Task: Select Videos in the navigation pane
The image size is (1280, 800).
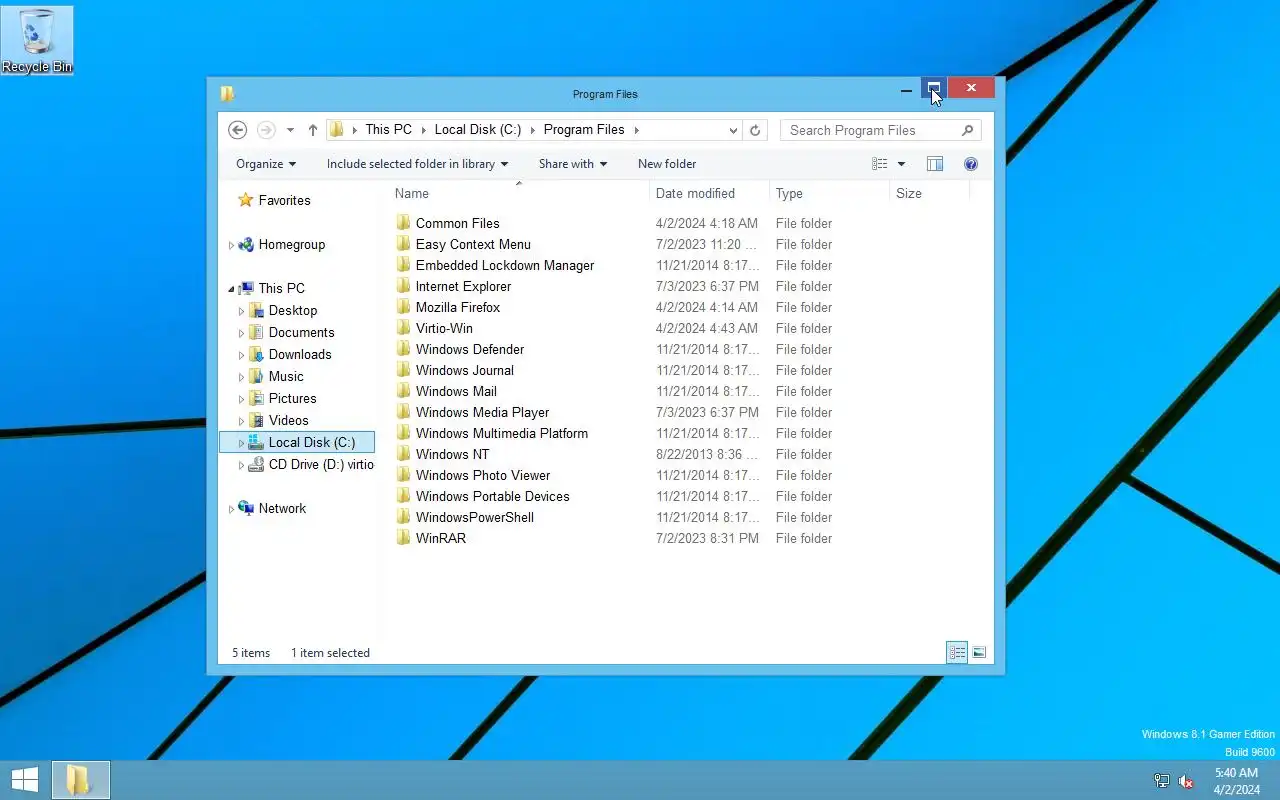Action: [288, 420]
